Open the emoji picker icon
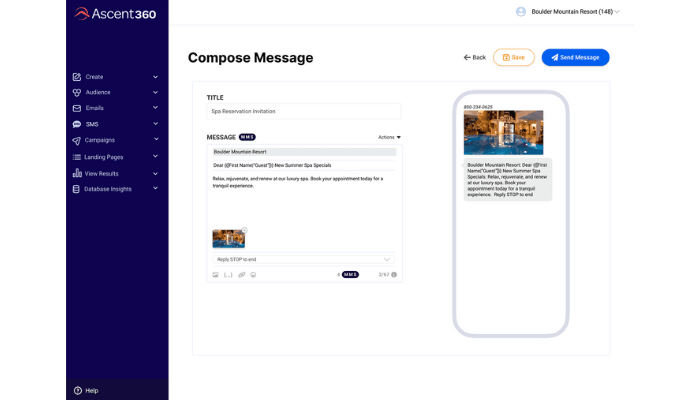Viewport: 700px width, 400px height. 253,274
